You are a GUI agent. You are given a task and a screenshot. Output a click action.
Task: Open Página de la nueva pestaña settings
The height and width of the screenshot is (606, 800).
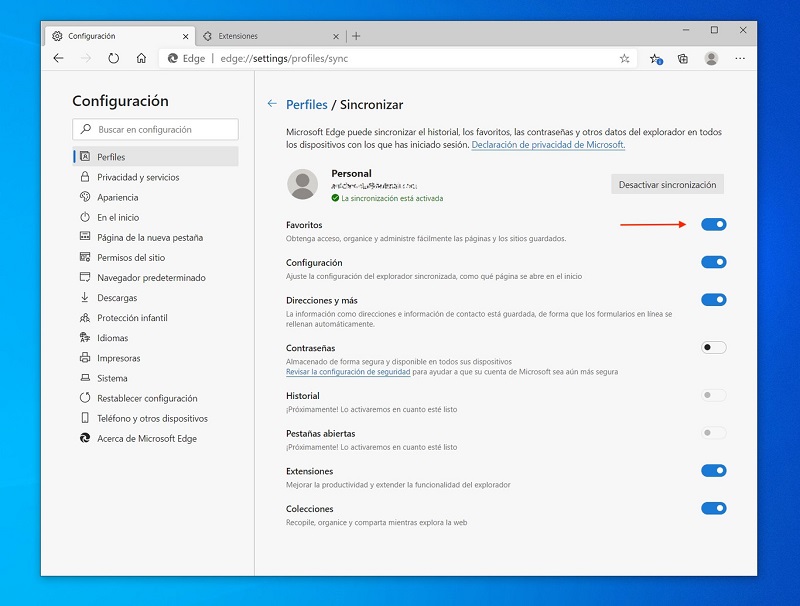(155, 237)
